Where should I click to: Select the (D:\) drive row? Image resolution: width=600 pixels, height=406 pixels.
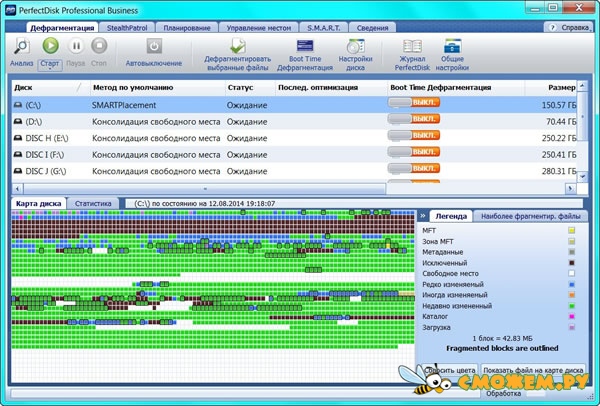(294, 122)
